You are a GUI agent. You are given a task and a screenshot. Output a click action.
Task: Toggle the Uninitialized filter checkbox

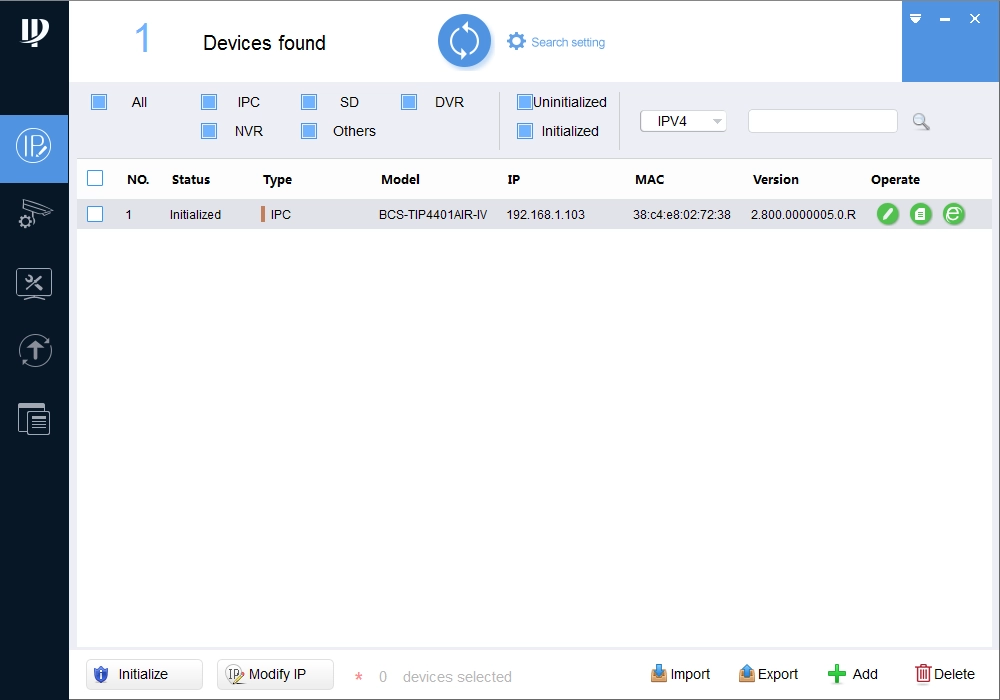(x=524, y=102)
